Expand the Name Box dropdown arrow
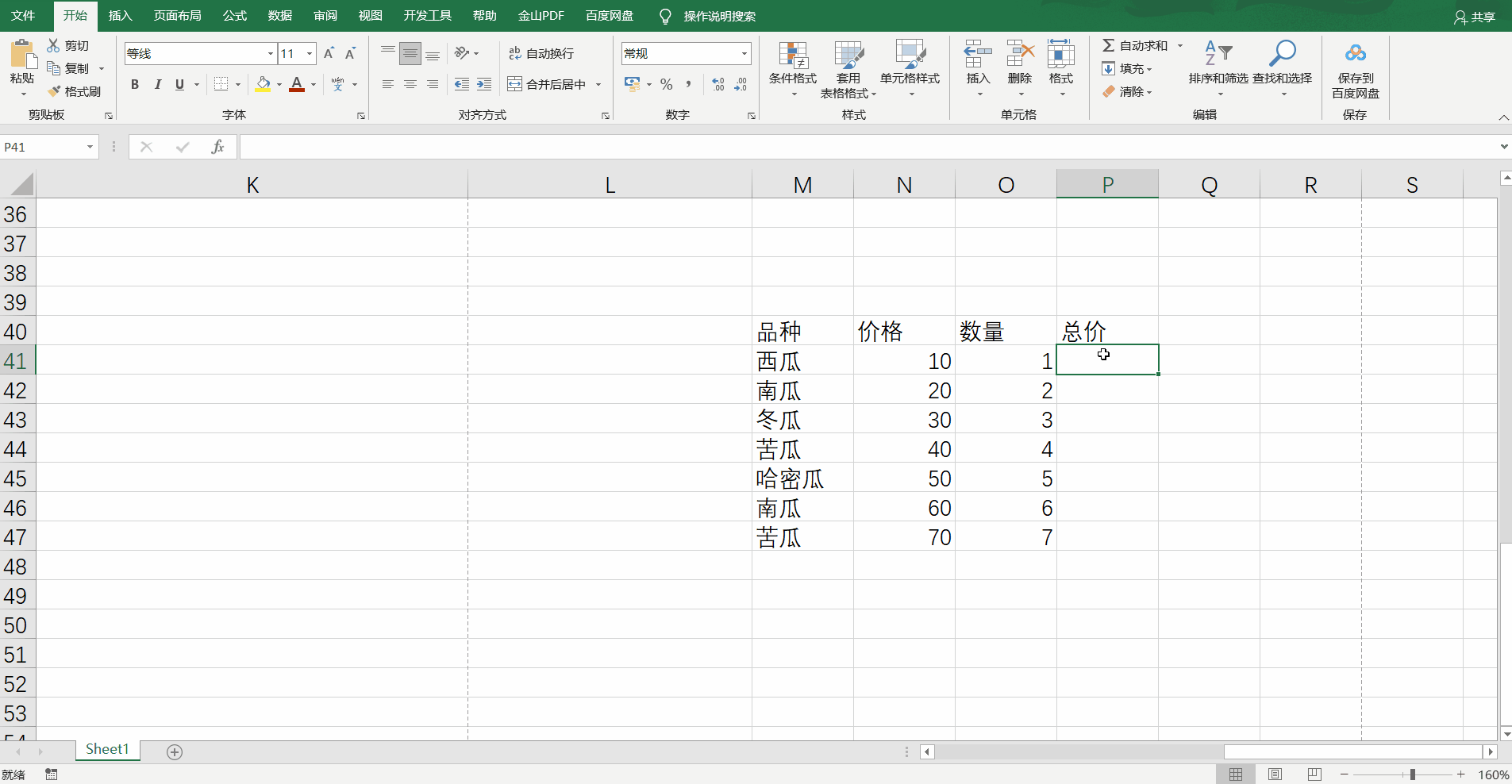The width and height of the screenshot is (1512, 784). tap(90, 147)
